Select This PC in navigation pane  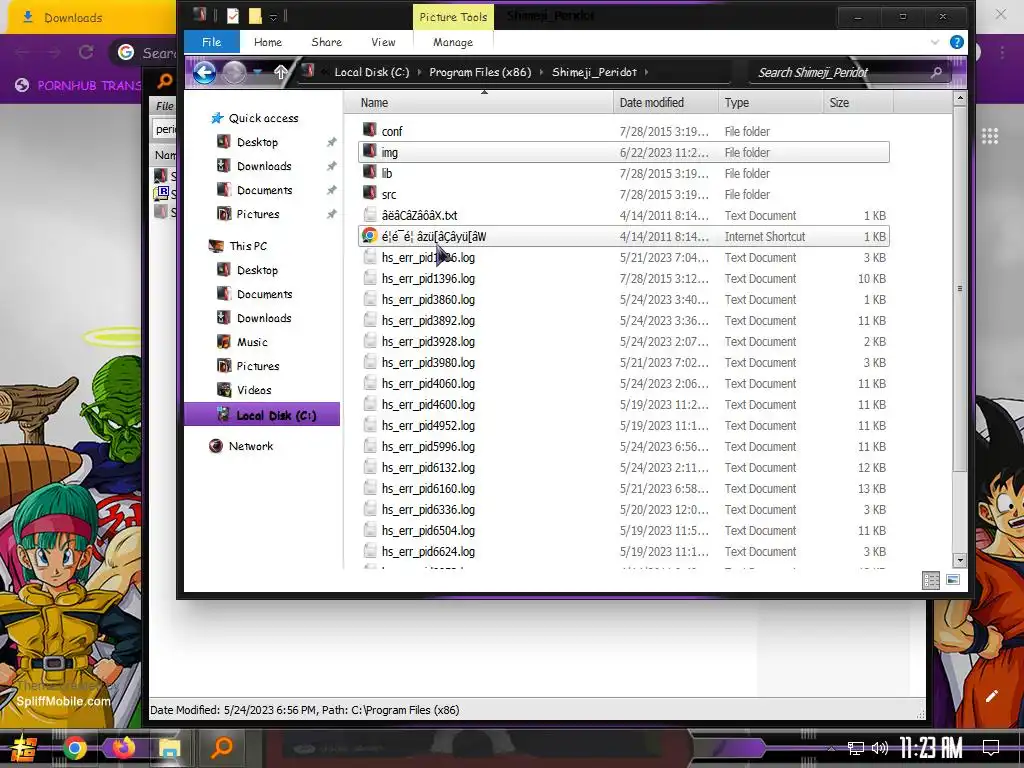coord(248,246)
